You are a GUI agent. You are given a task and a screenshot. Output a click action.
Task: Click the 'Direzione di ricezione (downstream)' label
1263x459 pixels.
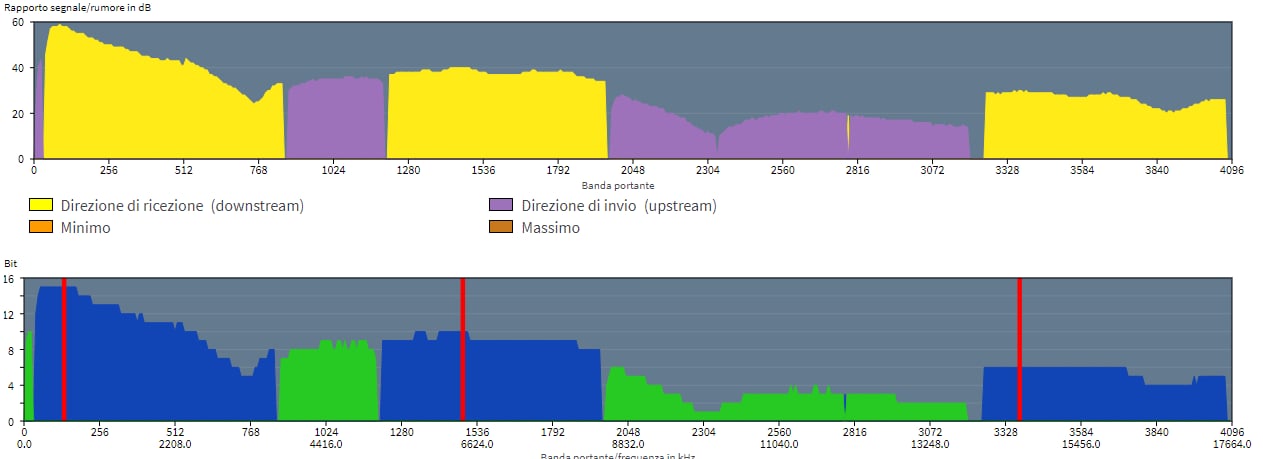click(x=182, y=206)
